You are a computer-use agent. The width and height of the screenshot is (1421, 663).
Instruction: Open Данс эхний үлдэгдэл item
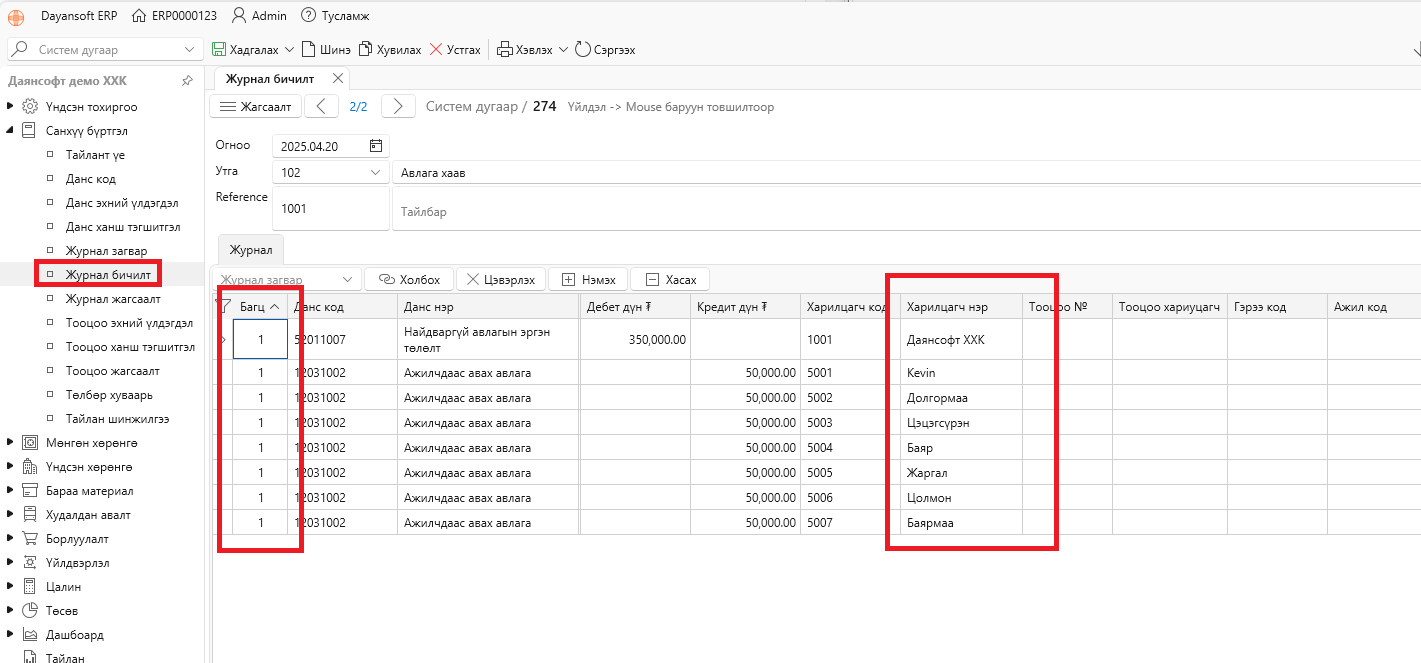tap(122, 203)
